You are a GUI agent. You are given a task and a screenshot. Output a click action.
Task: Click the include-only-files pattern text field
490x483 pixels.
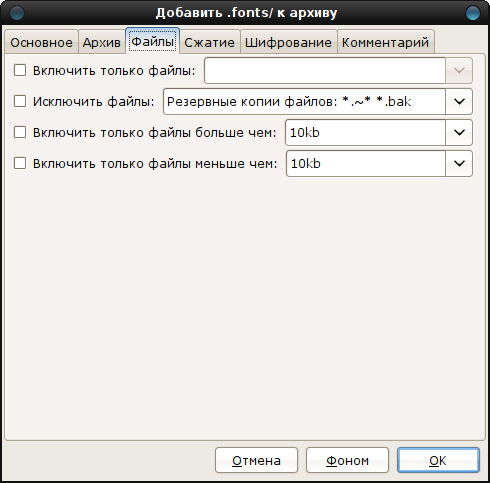pos(325,70)
